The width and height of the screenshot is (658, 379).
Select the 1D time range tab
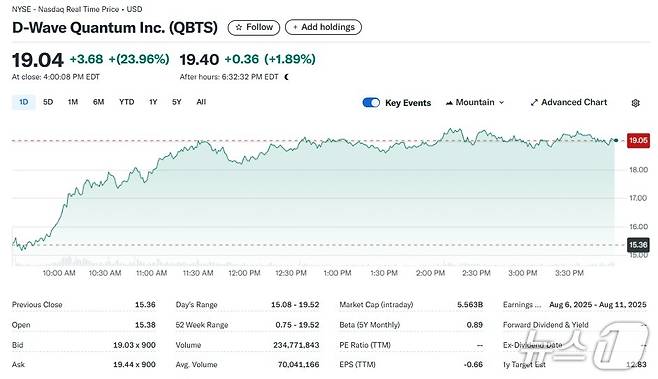pos(24,102)
